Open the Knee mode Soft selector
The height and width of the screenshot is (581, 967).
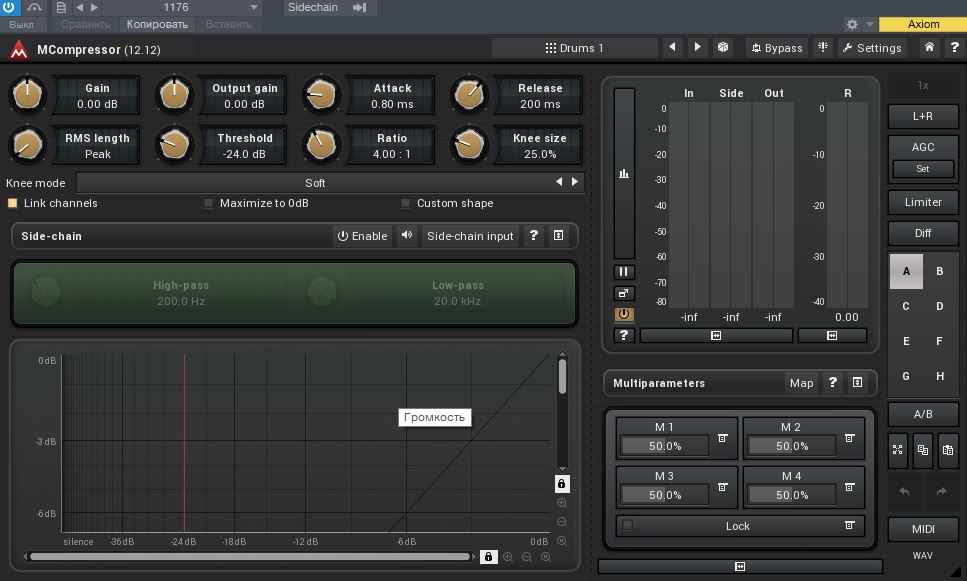pos(315,183)
